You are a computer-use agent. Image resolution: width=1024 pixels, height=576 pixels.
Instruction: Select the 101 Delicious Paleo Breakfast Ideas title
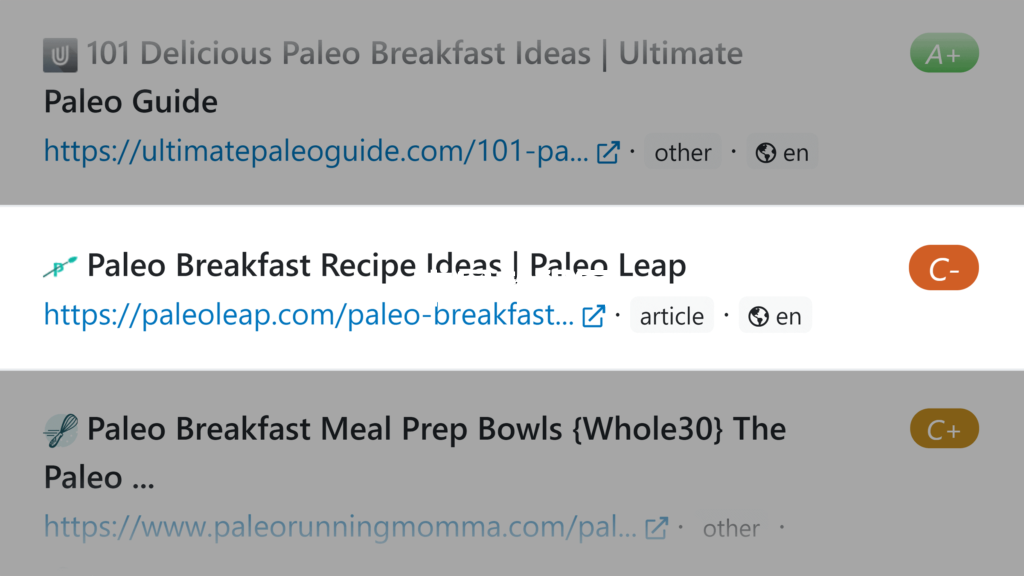click(x=393, y=78)
